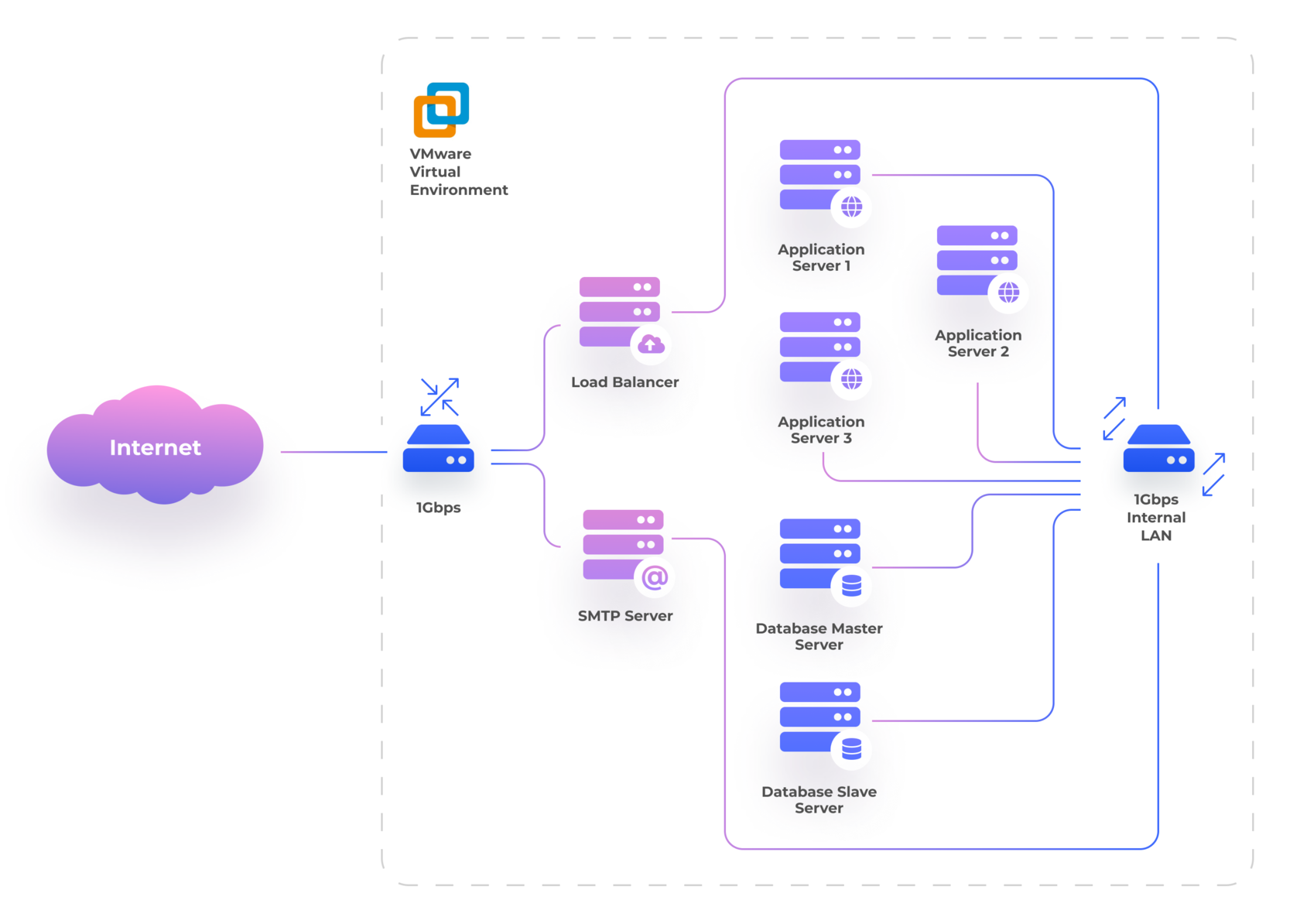Click the '1Gbps' label under the router
Viewport: 1300px width, 924px height.
pos(438,508)
